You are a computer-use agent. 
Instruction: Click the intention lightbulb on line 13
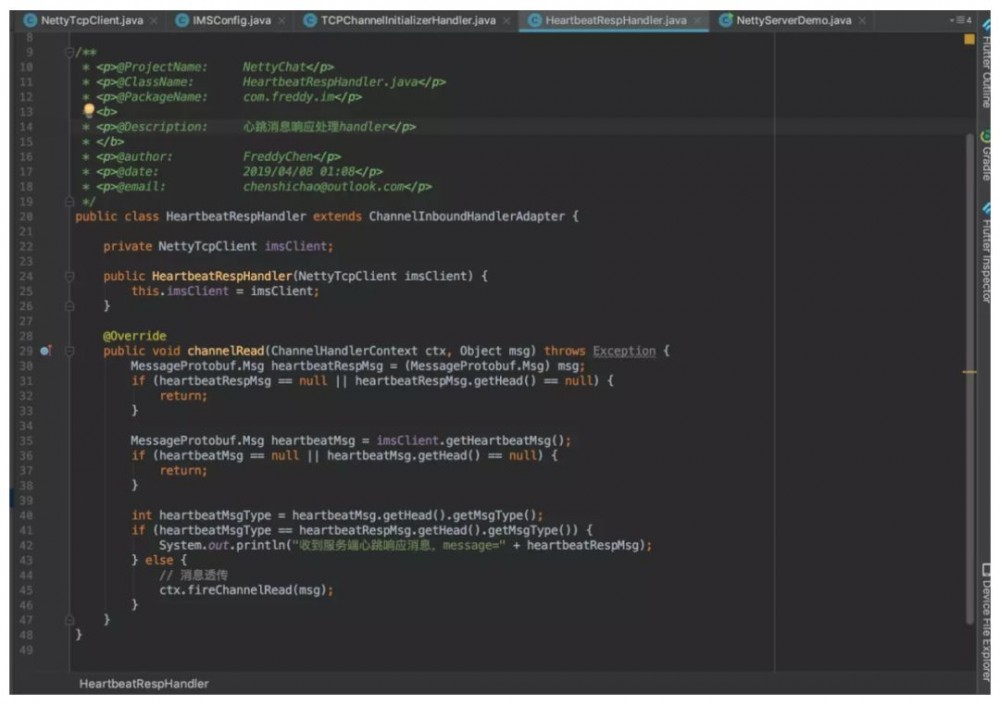(x=89, y=110)
